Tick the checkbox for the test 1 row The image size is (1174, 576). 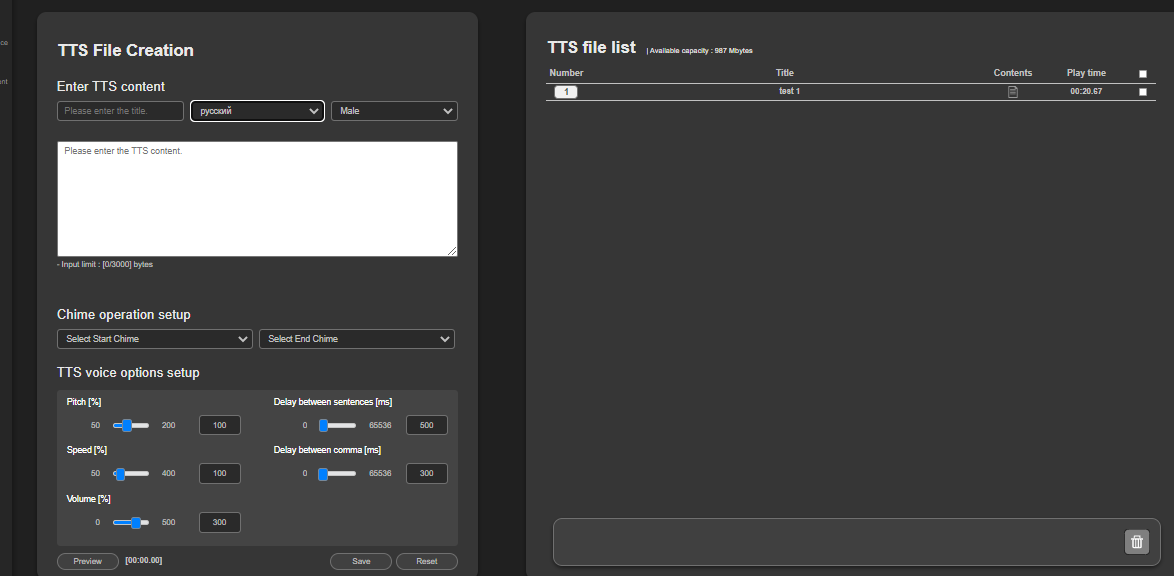[x=1143, y=92]
